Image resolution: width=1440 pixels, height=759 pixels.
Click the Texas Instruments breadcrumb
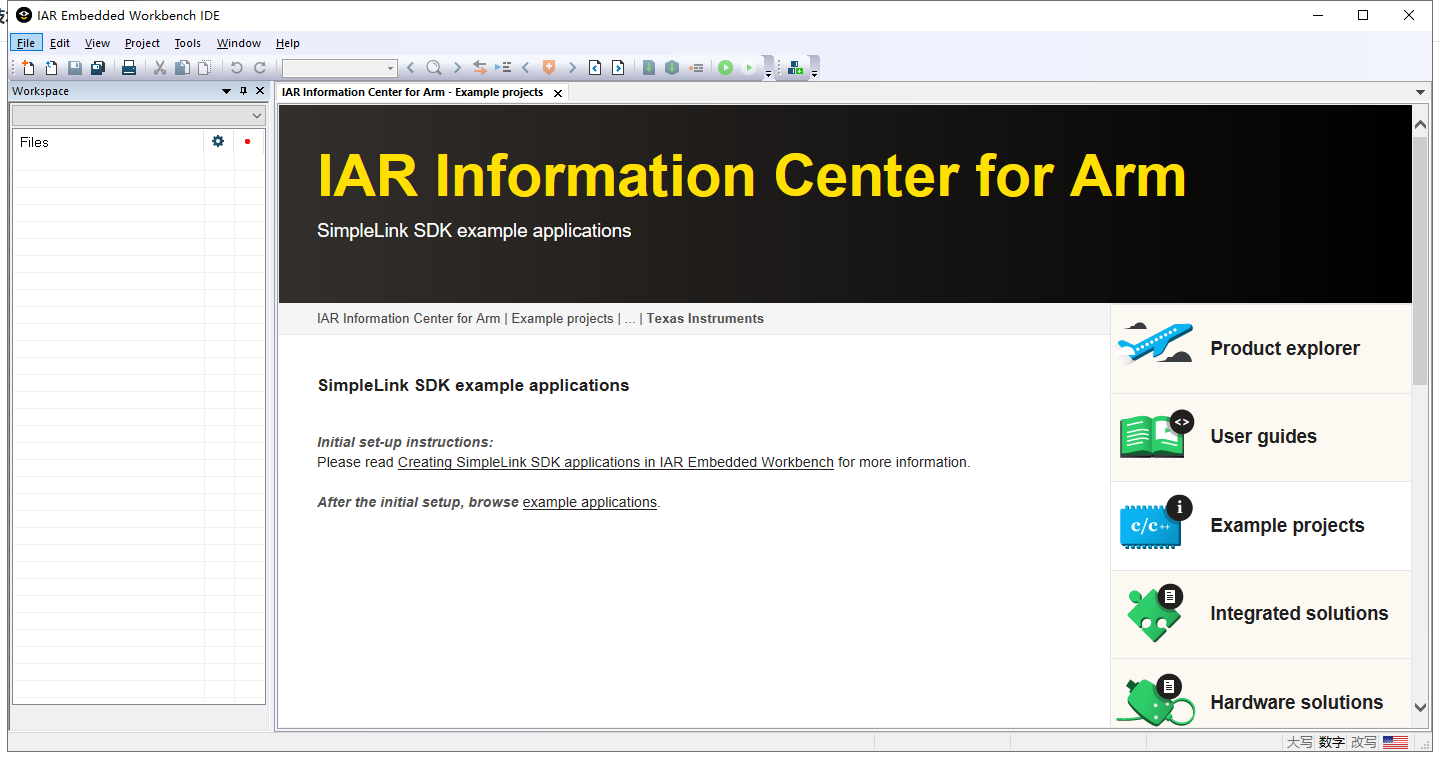[705, 319]
